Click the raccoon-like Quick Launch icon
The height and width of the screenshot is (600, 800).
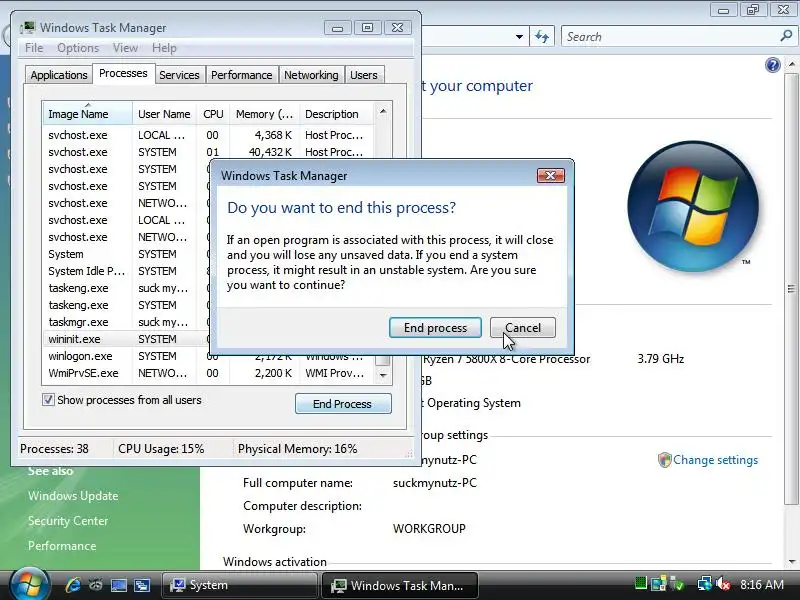click(x=96, y=585)
